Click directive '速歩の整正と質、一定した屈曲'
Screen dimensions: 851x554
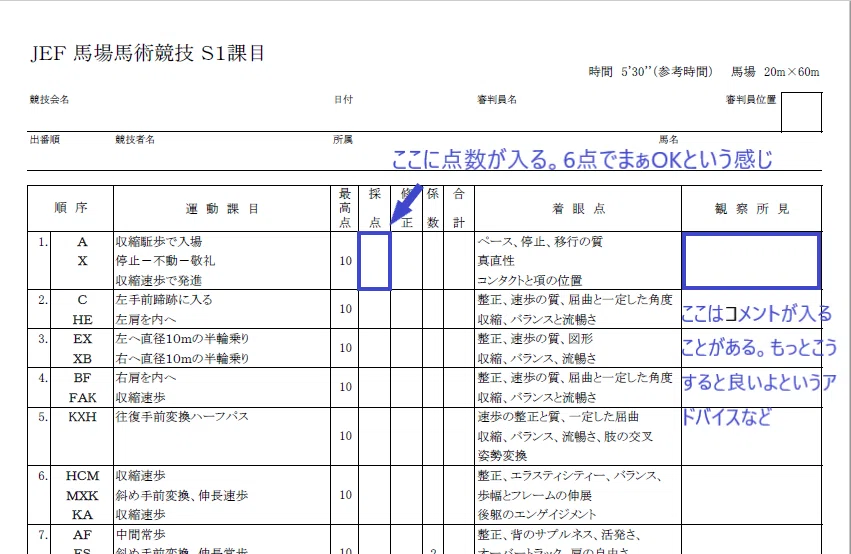(x=558, y=417)
